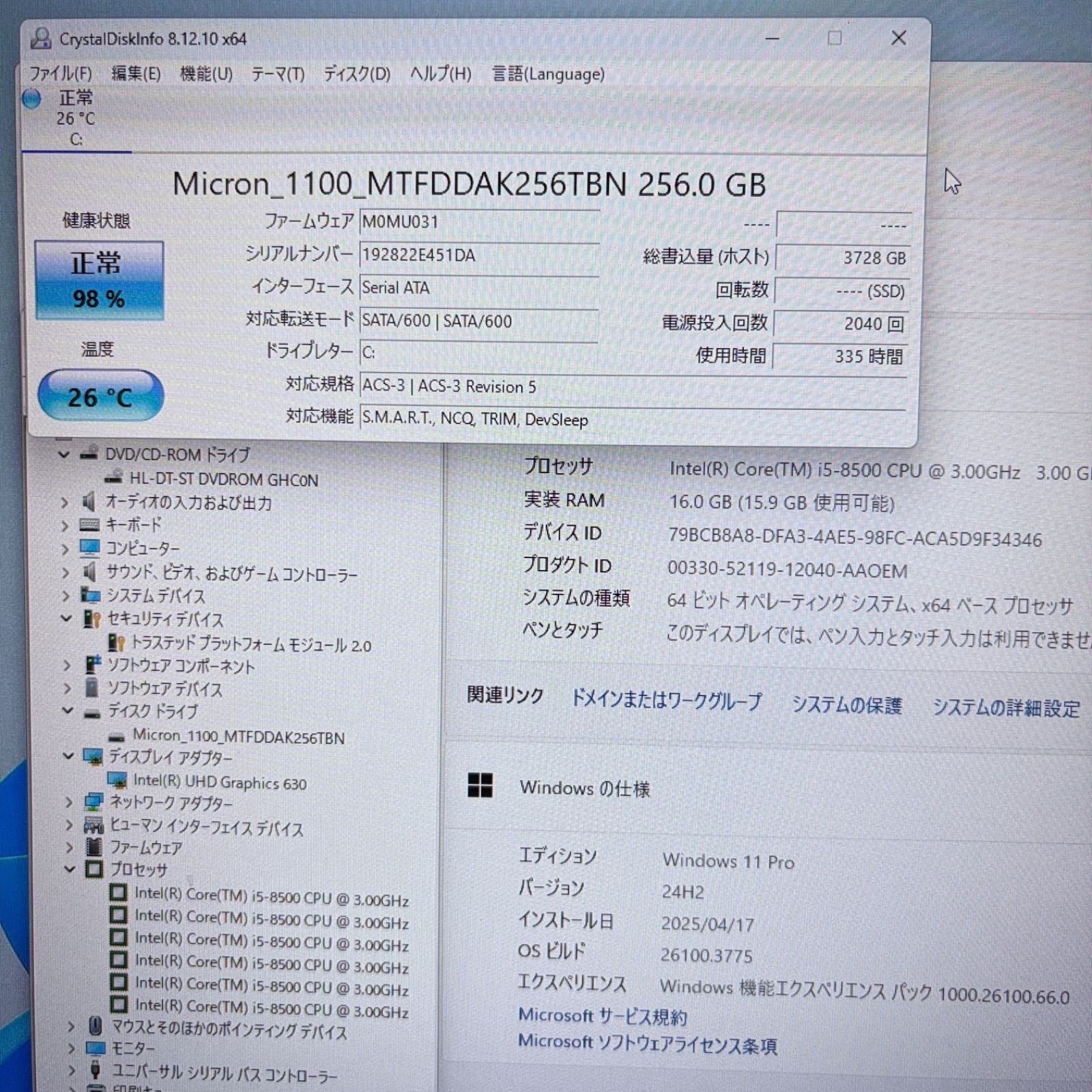The width and height of the screenshot is (1092, 1092).
Task: Click the 26 °C temperature button
Action: pyautogui.click(x=100, y=395)
